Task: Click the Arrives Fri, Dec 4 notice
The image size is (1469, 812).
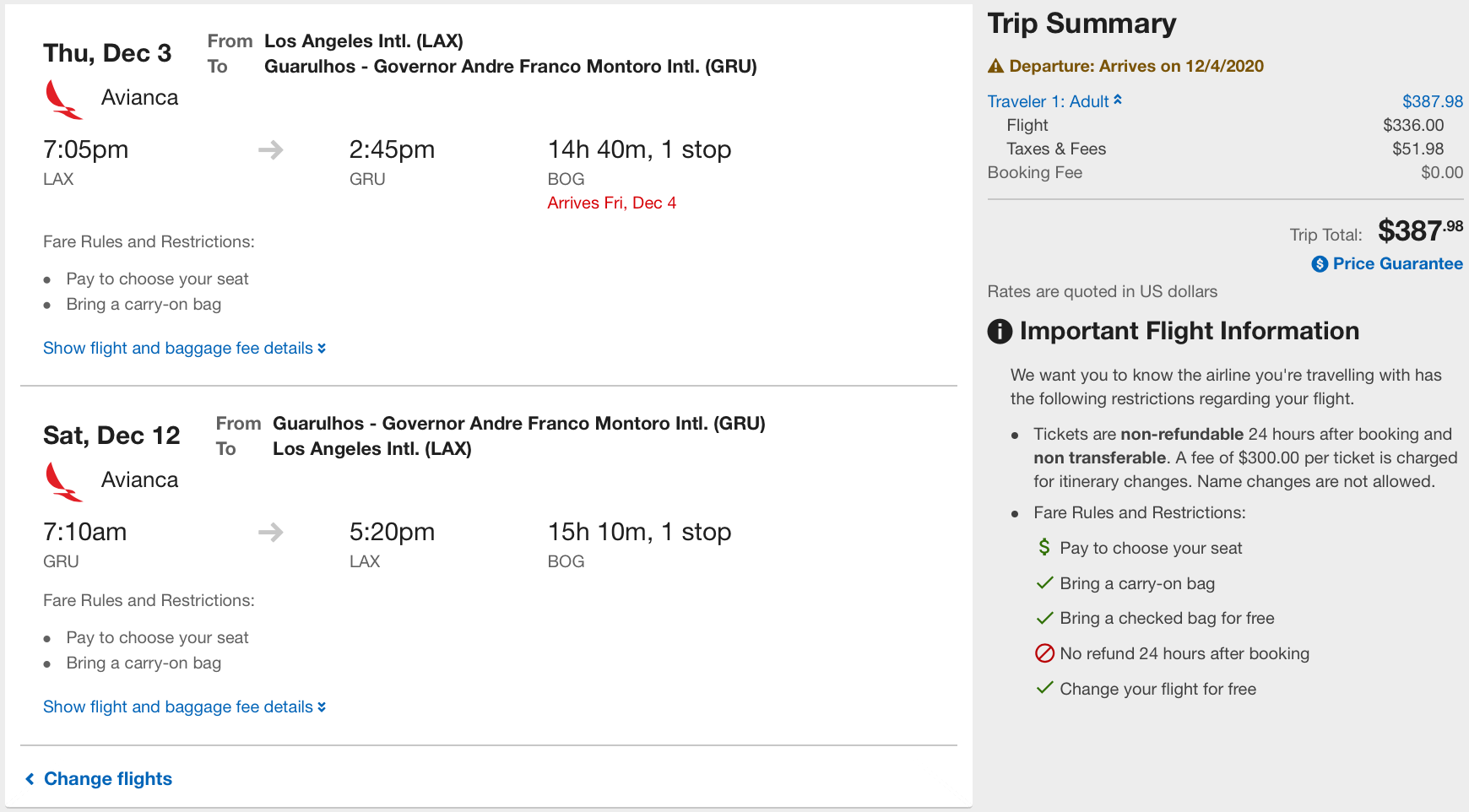Action: tap(611, 203)
